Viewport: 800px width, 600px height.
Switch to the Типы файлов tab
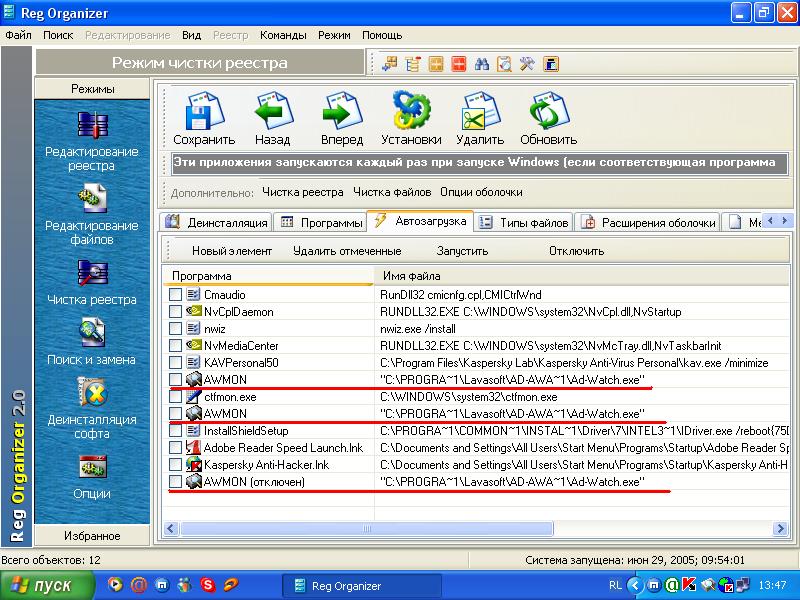pyautogui.click(x=523, y=222)
